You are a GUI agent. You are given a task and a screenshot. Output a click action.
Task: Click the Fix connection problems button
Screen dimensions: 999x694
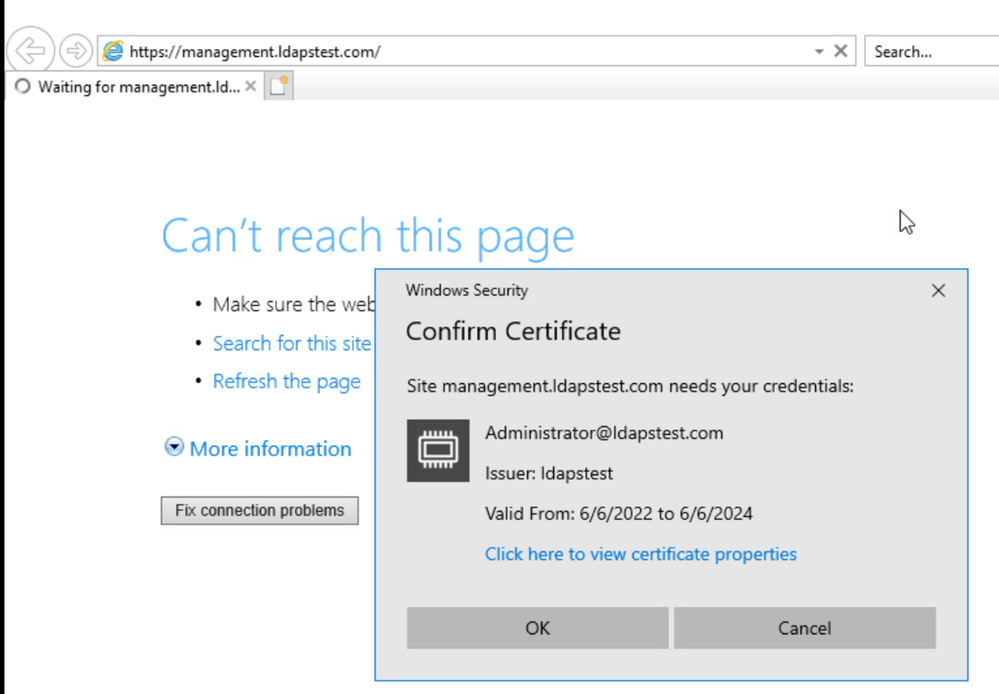pos(259,510)
